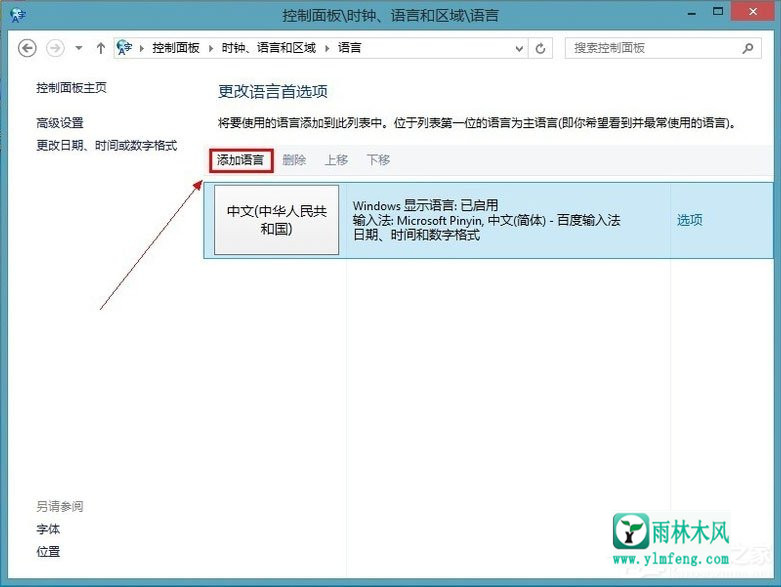The width and height of the screenshot is (781, 587).
Task: Open 位置 under 另请参阅
Action: 48,552
